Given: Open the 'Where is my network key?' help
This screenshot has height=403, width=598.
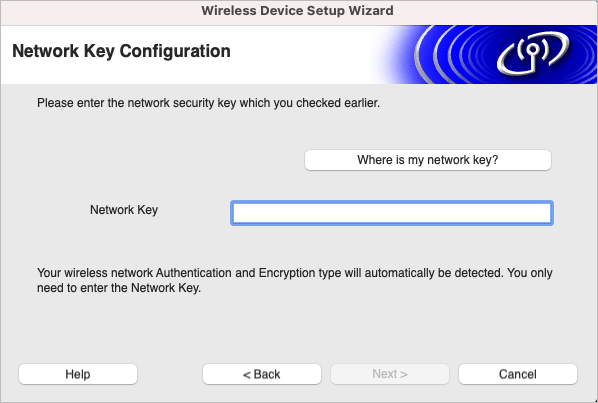Looking at the screenshot, I should 428,160.
